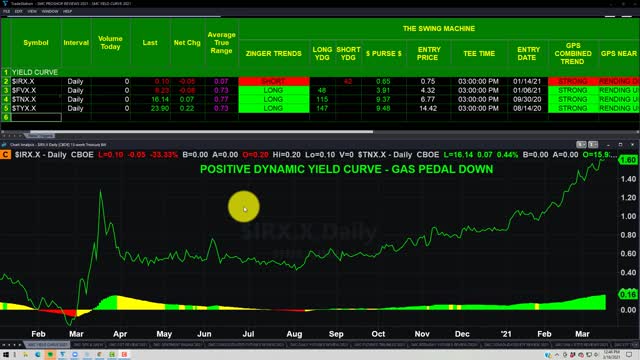Click the Volume Today column header

(x=110, y=43)
